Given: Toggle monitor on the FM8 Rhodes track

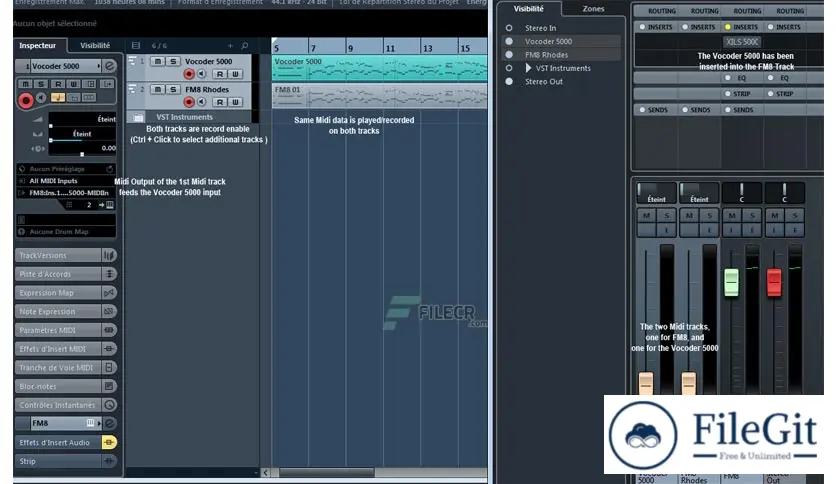Looking at the screenshot, I should click(202, 102).
